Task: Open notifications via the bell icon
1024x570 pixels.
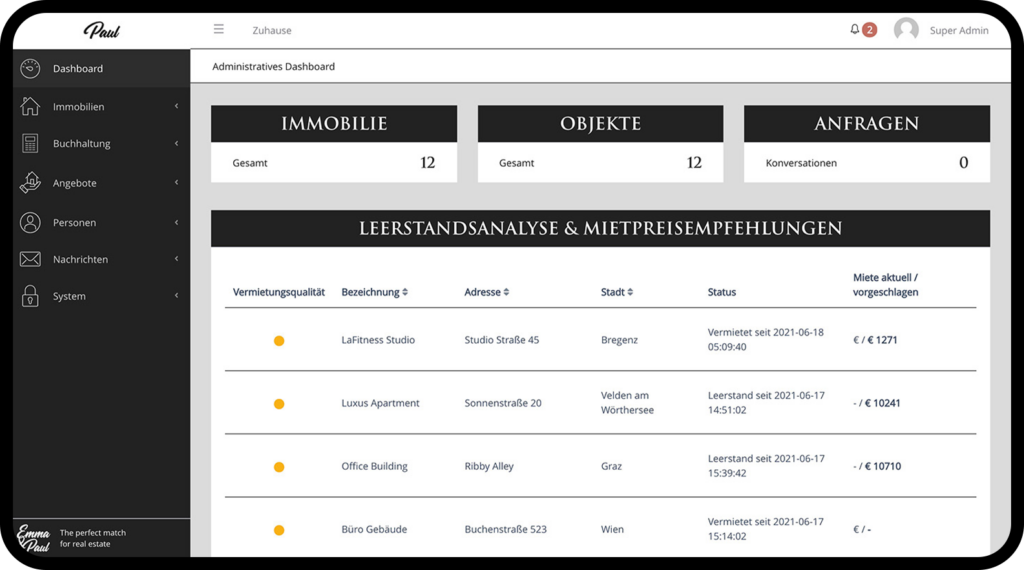Action: 855,30
